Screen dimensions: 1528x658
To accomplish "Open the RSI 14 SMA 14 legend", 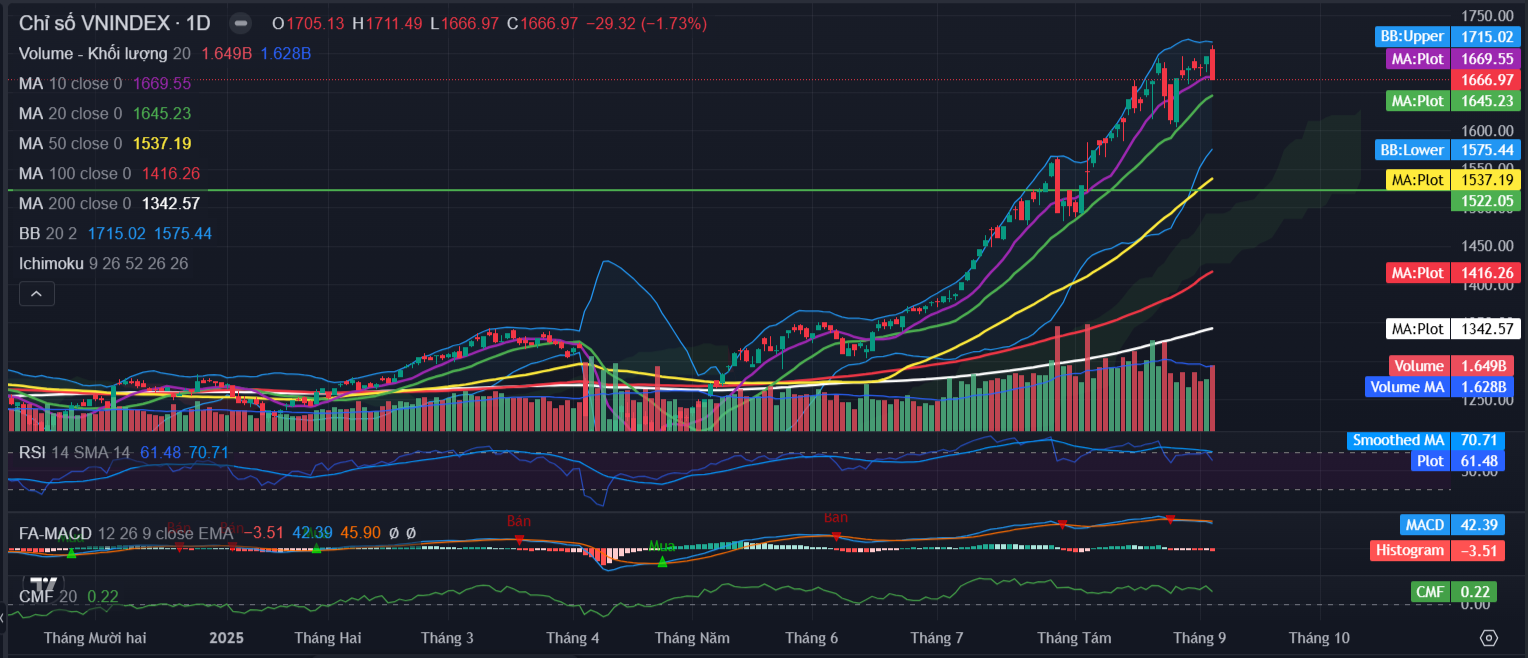I will point(74,453).
